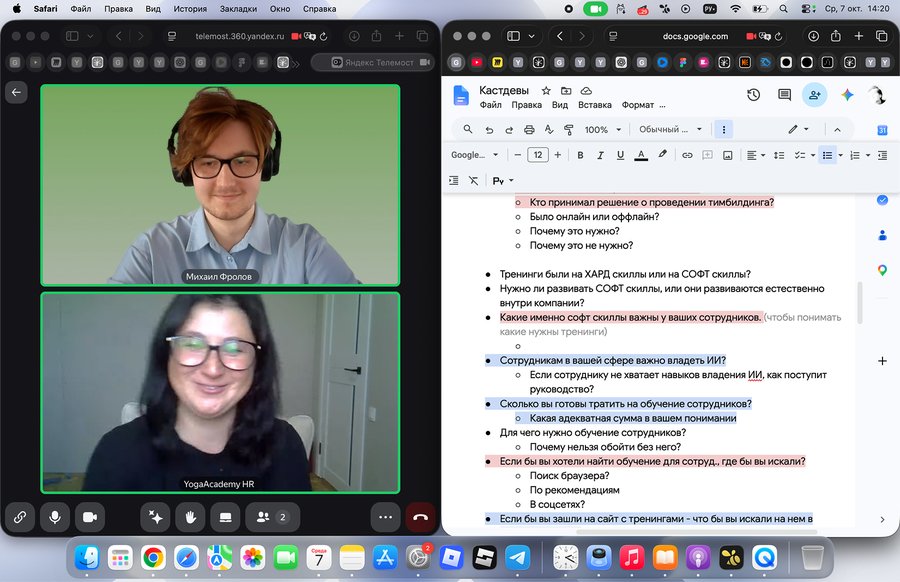The height and width of the screenshot is (582, 900).
Task: Open the Docs search tool magnifier
Action: pyautogui.click(x=468, y=130)
